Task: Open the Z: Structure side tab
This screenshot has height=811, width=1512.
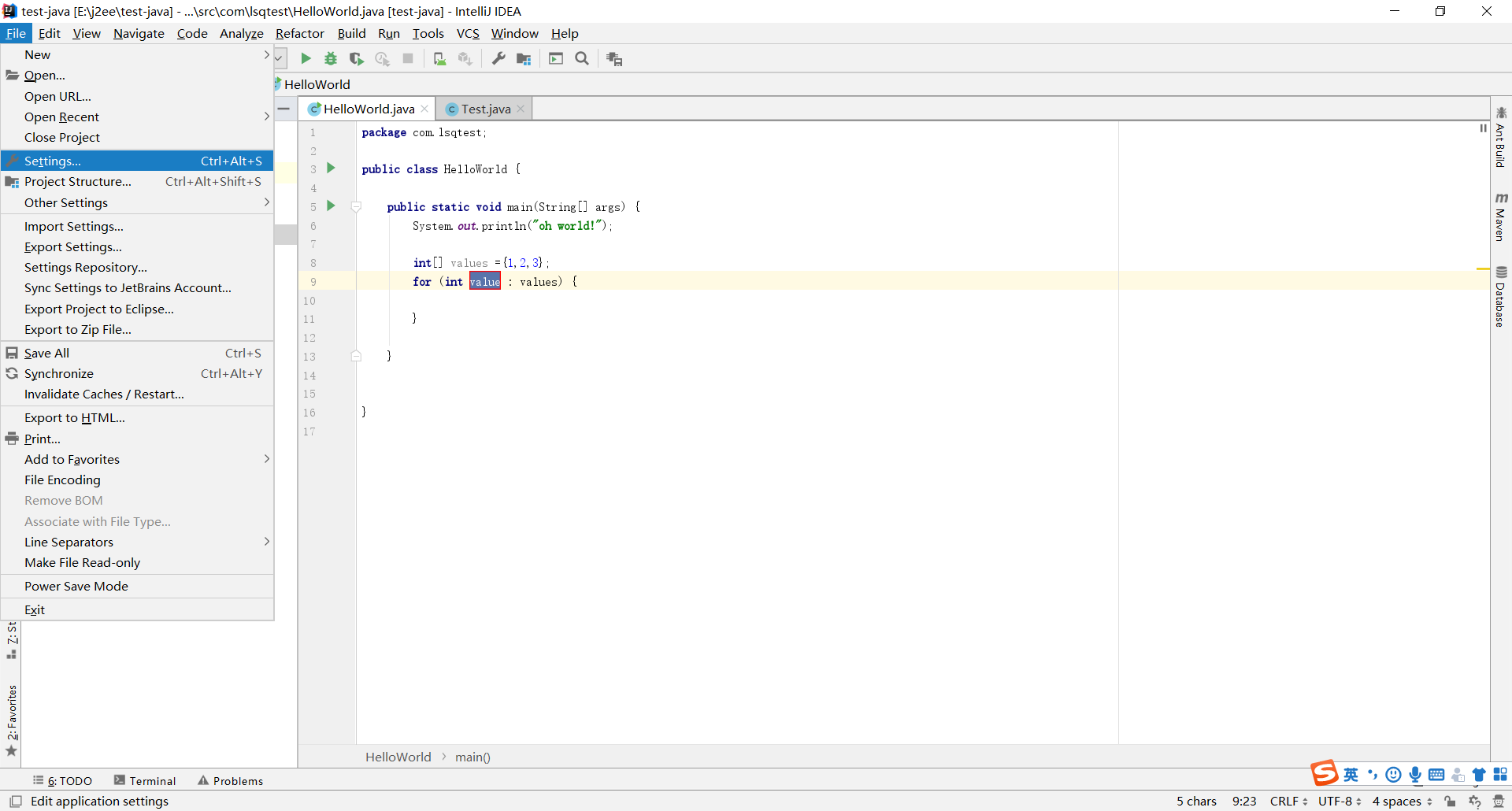Action: (x=12, y=639)
